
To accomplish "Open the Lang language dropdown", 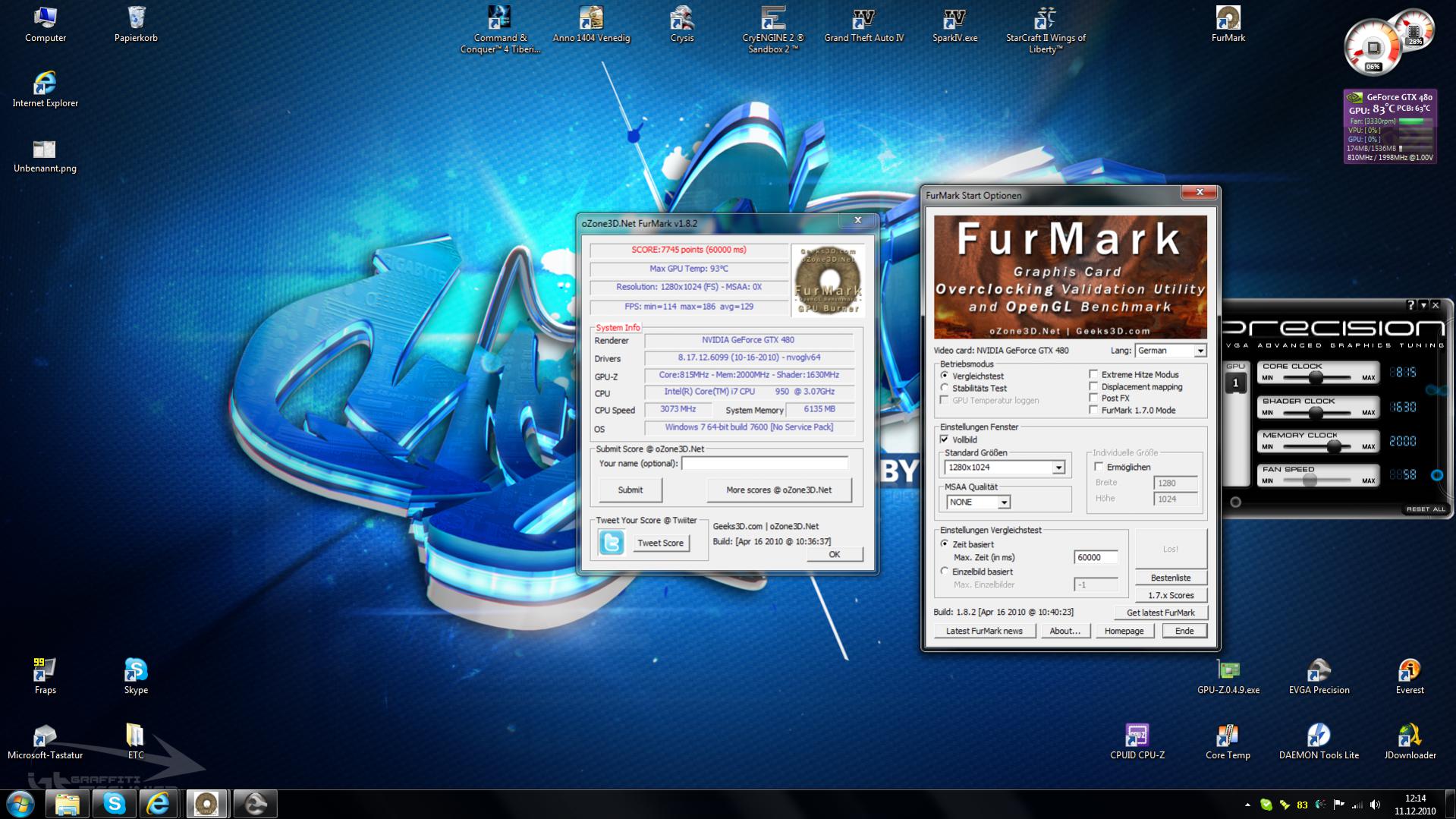I will click(1170, 351).
